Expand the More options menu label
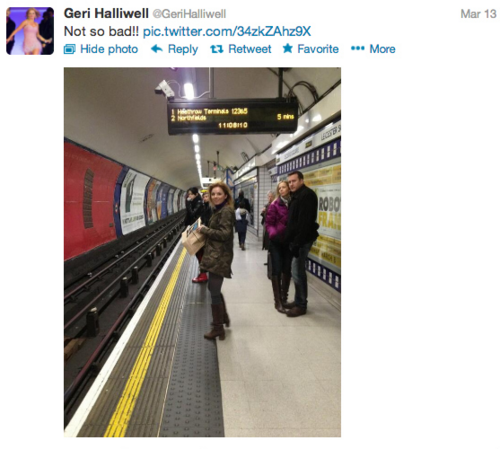 pos(382,49)
